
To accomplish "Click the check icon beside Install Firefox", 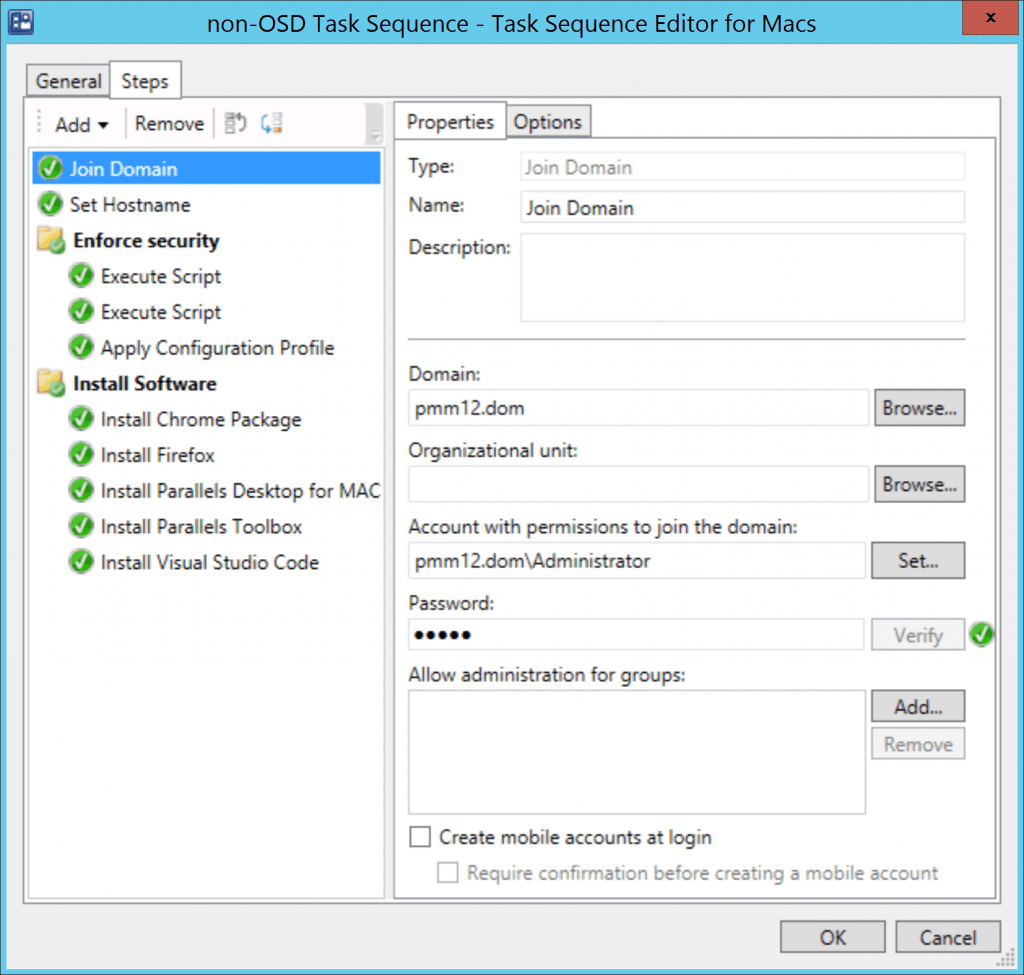I will [81, 455].
